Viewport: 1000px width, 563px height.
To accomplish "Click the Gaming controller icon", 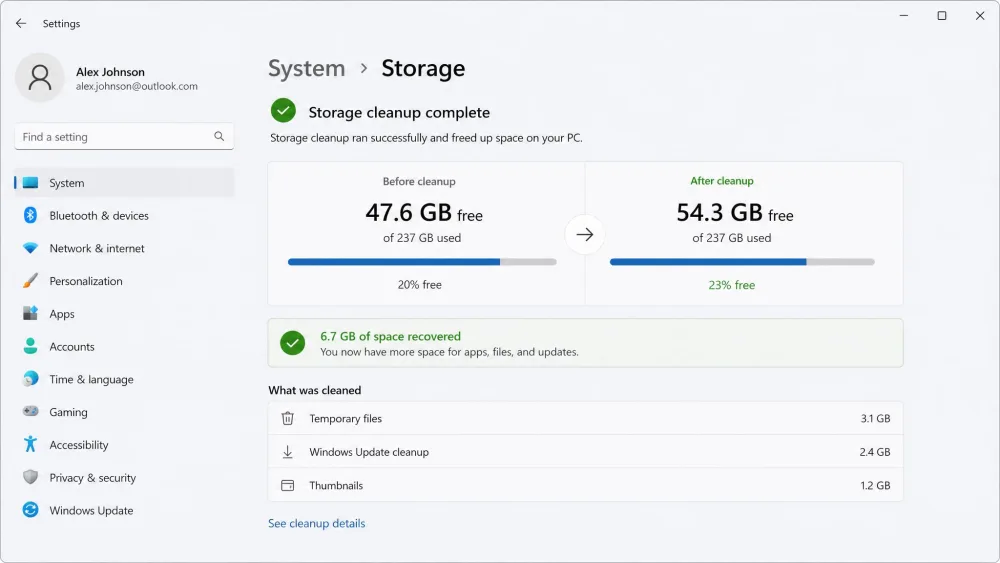I will click(30, 411).
